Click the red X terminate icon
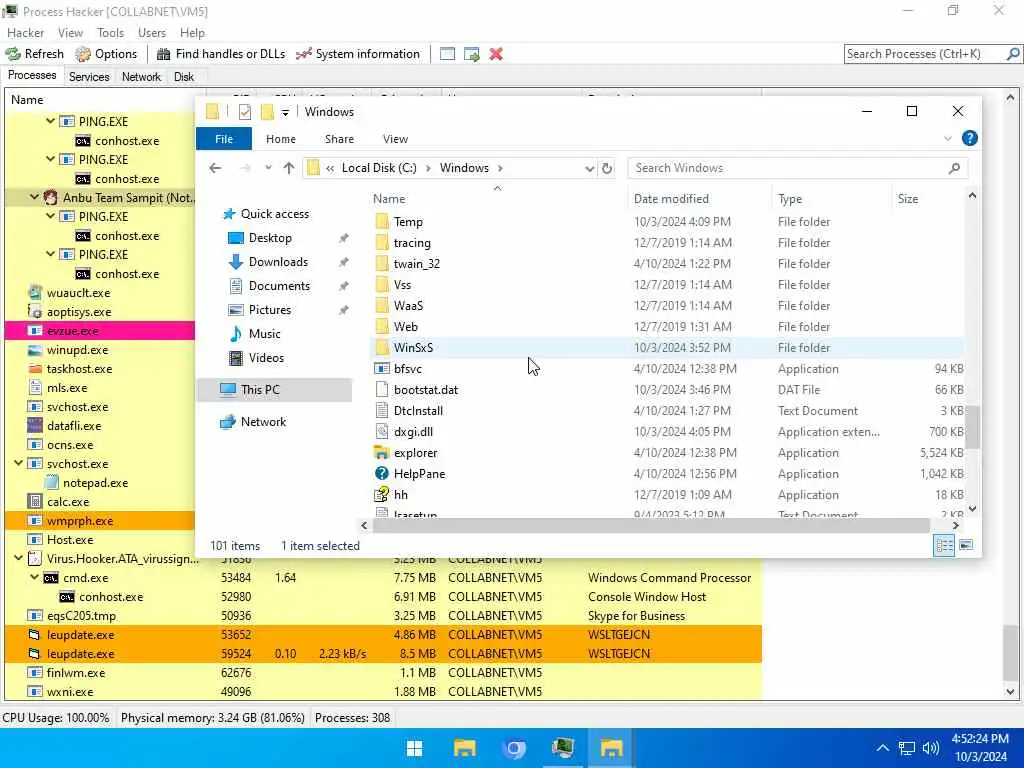This screenshot has height=768, width=1024. [x=496, y=54]
